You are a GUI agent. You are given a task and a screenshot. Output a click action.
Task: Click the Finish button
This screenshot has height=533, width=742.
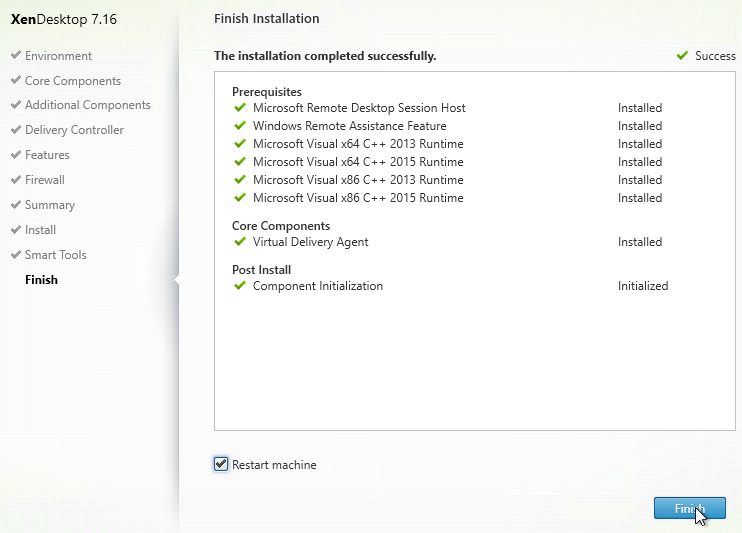(689, 509)
